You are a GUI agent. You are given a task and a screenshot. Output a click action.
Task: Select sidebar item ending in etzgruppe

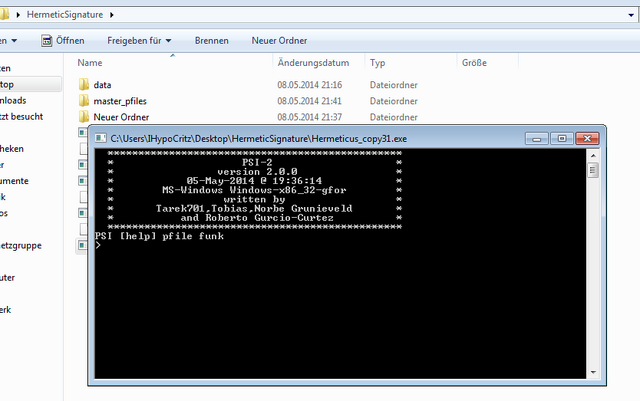tap(21, 245)
